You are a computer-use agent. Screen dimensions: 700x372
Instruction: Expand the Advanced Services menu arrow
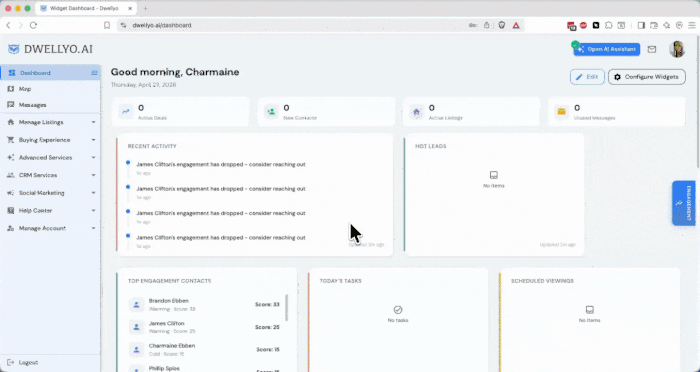93,158
